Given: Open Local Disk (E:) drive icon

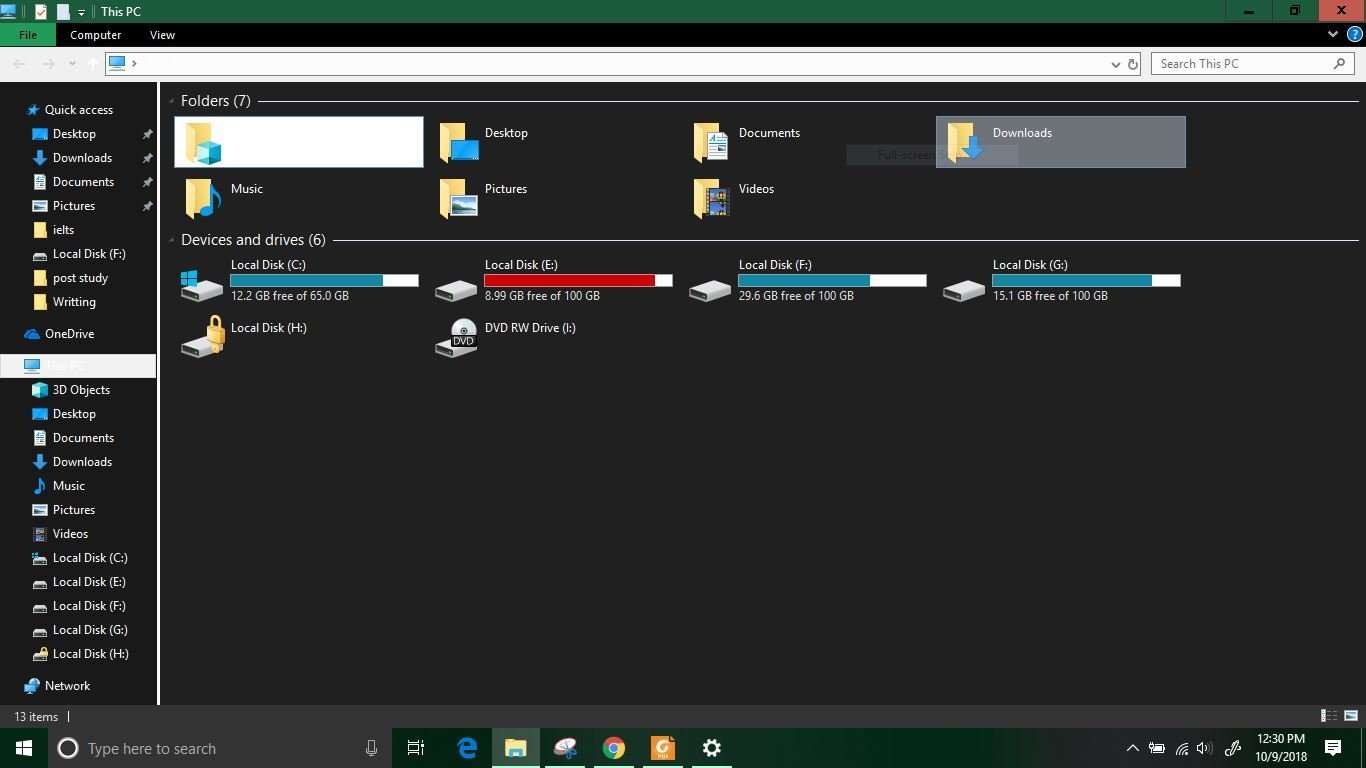Looking at the screenshot, I should click(456, 289).
